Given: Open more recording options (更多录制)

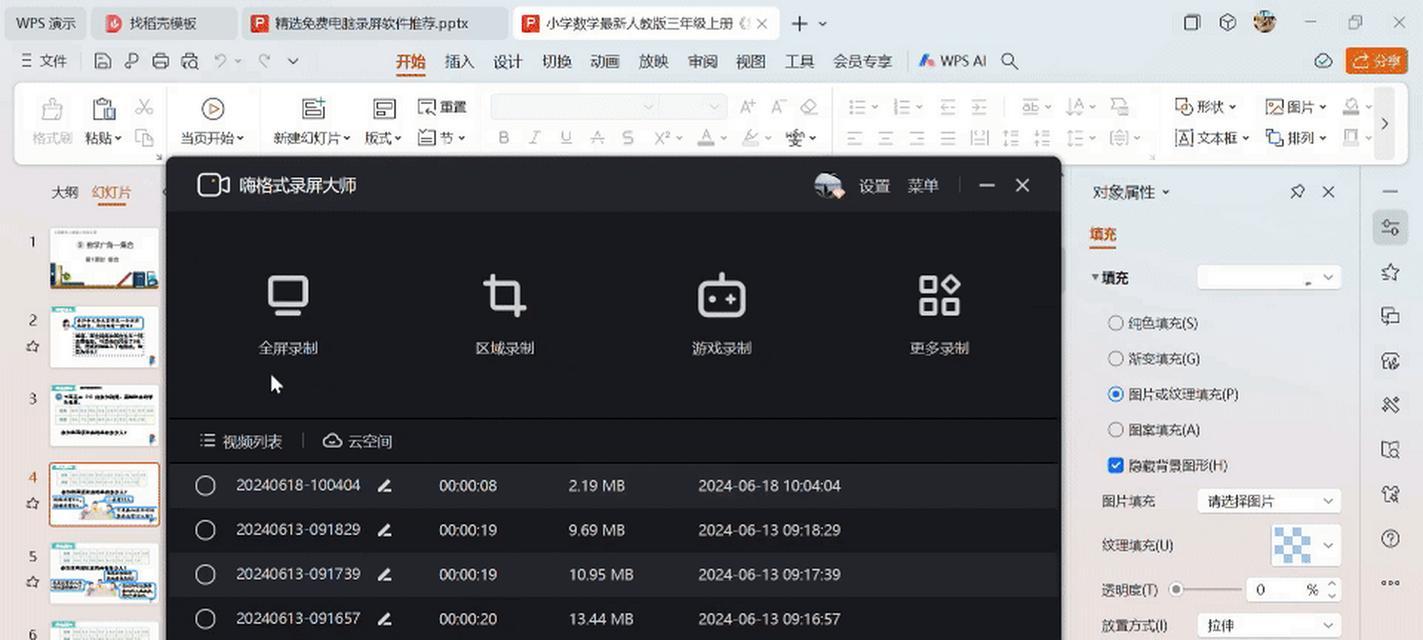Looking at the screenshot, I should click(x=939, y=315).
